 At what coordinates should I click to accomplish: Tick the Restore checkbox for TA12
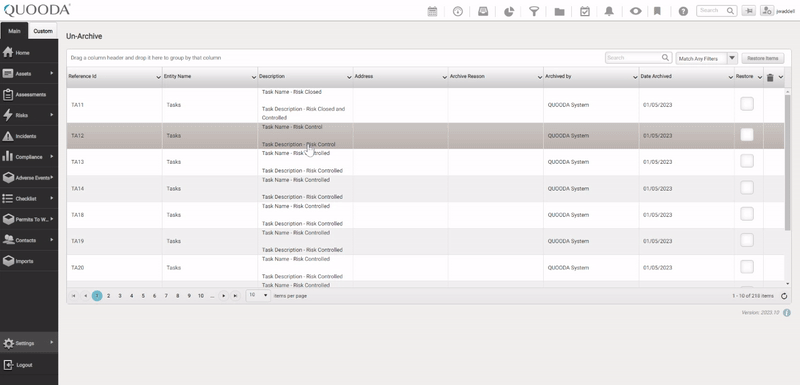(x=747, y=135)
